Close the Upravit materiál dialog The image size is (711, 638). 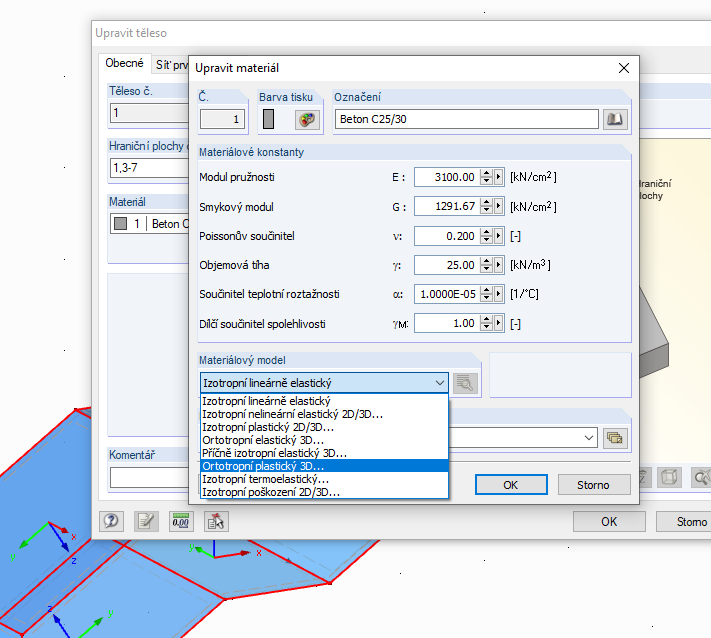624,68
